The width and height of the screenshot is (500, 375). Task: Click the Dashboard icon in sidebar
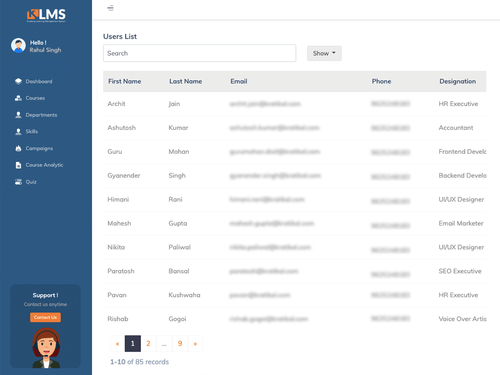[18, 81]
